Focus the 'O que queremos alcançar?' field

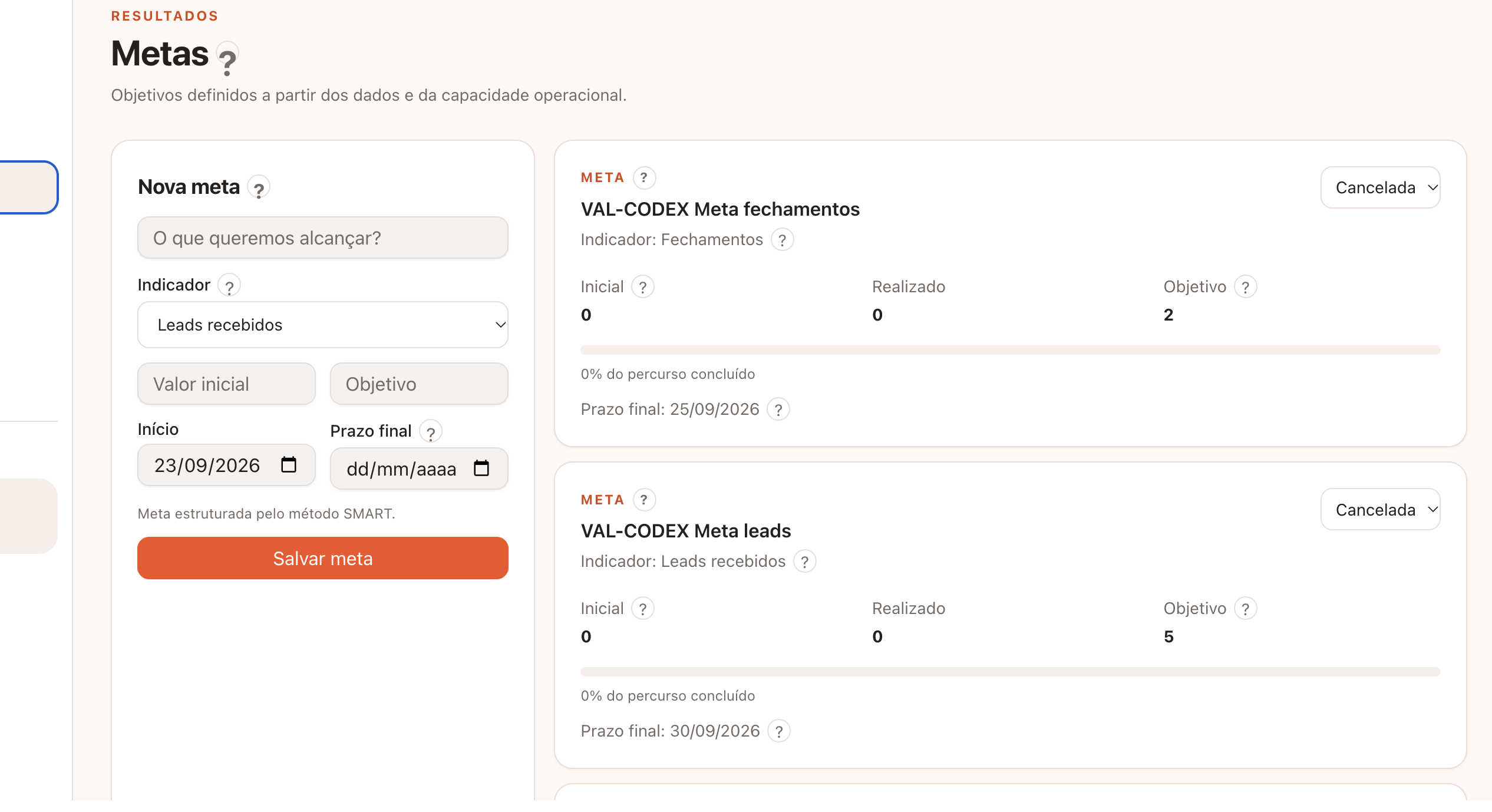(x=323, y=237)
